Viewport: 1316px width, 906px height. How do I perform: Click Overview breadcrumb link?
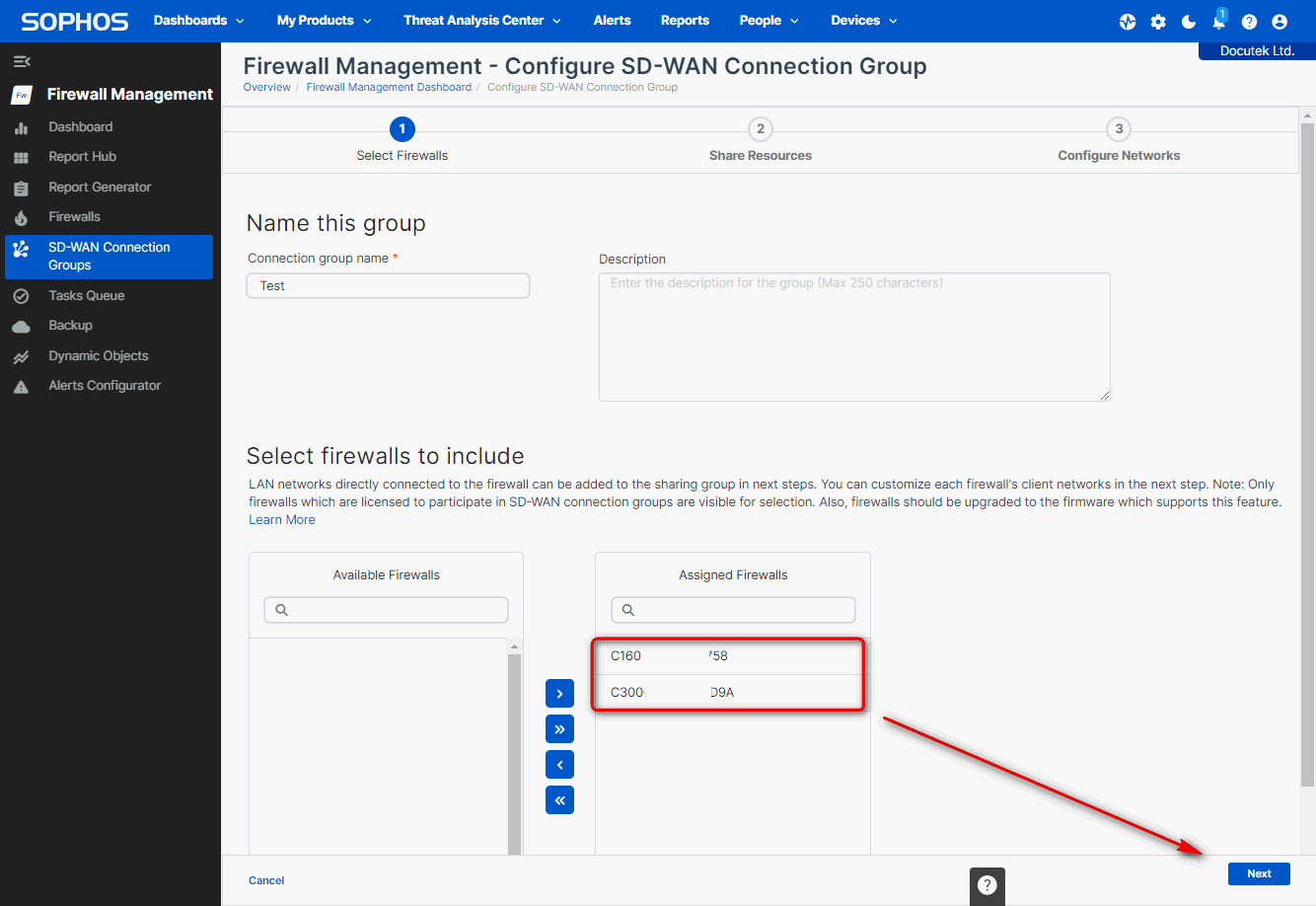[267, 87]
